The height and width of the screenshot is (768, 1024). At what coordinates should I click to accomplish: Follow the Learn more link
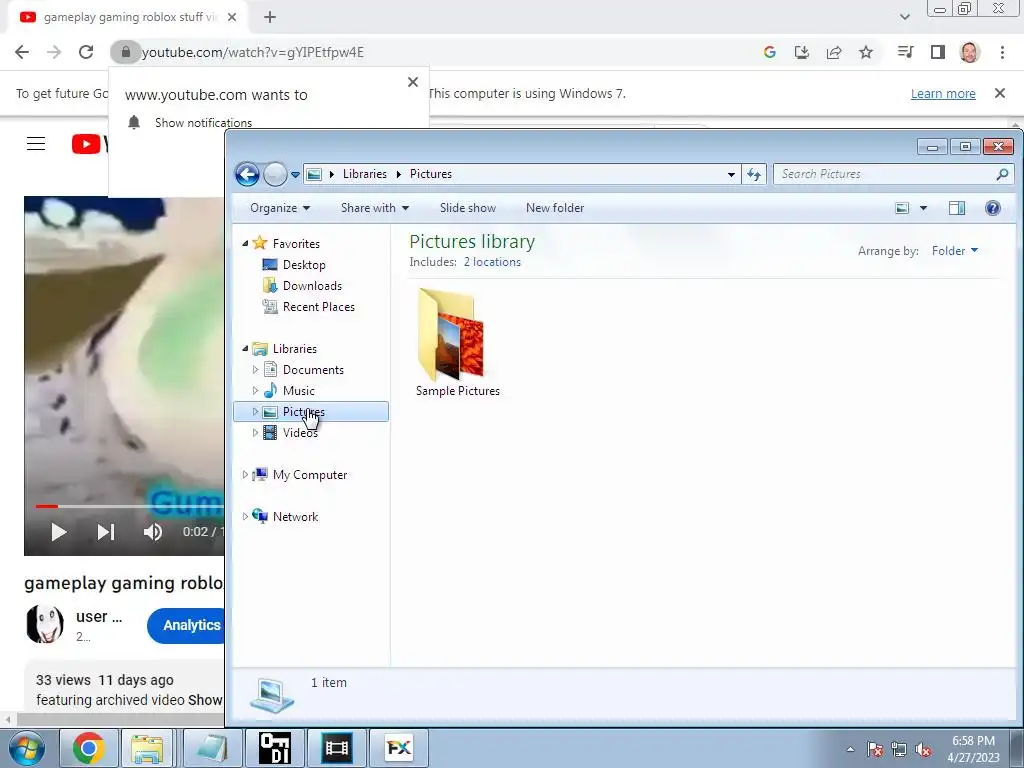(943, 94)
